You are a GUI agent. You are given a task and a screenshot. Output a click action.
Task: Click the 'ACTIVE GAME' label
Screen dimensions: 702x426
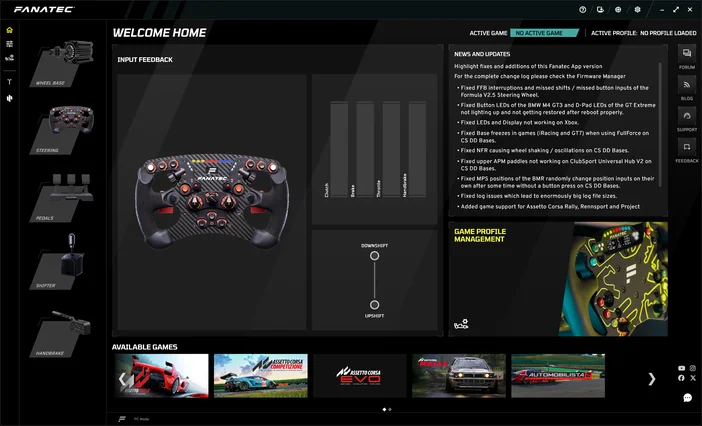click(488, 33)
